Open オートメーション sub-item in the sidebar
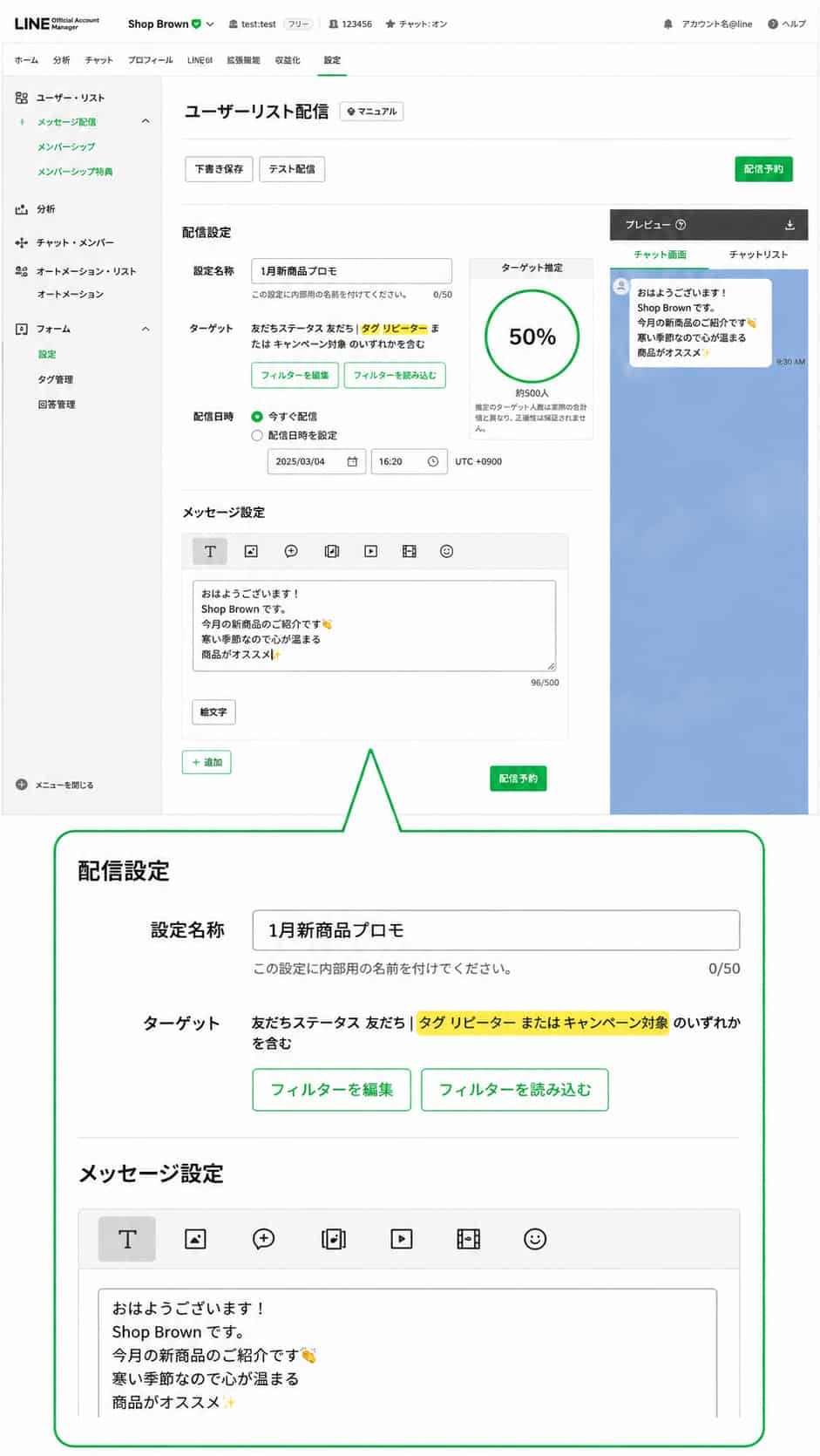The width and height of the screenshot is (820, 1456). 70,295
